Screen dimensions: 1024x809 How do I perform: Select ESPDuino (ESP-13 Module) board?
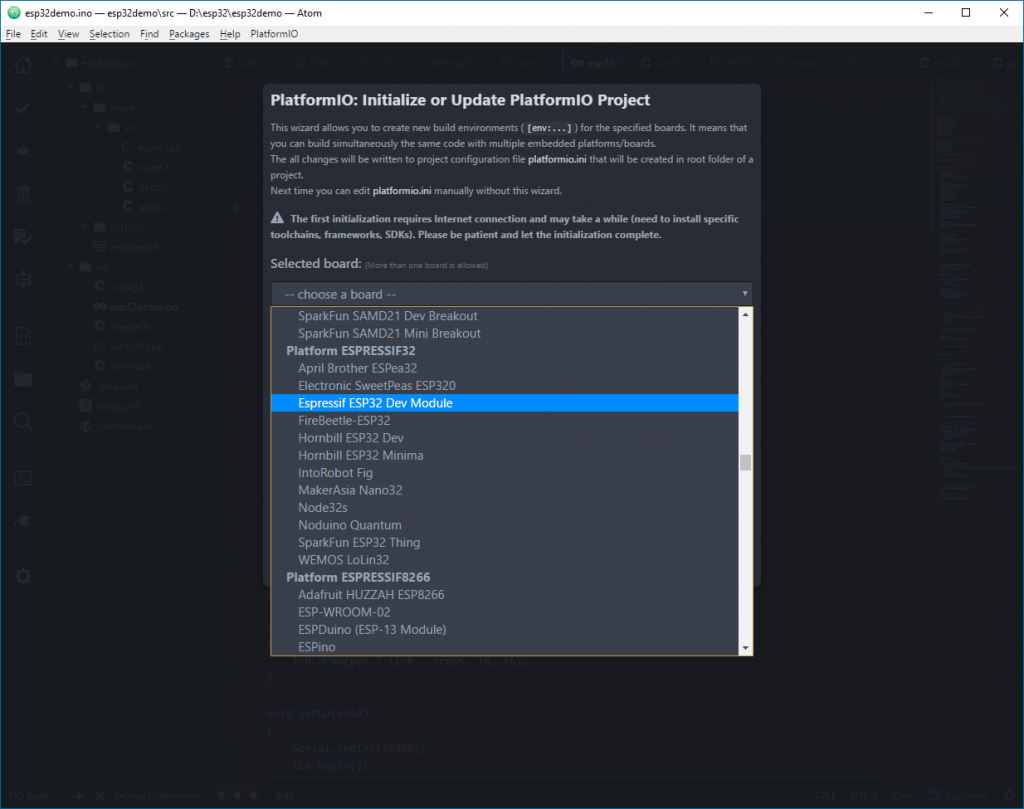point(505,630)
